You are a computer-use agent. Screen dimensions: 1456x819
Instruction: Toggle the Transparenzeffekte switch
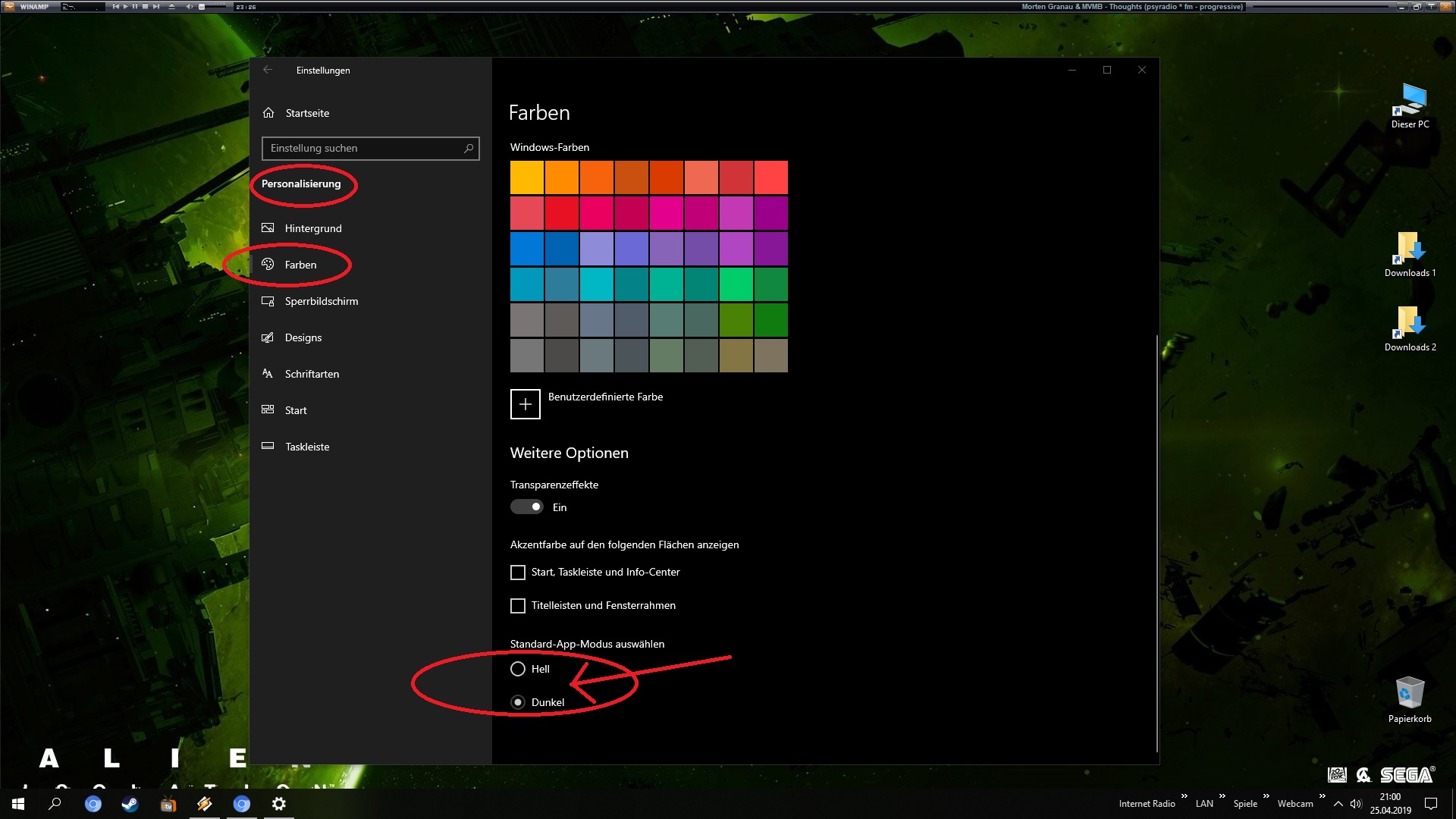[527, 507]
